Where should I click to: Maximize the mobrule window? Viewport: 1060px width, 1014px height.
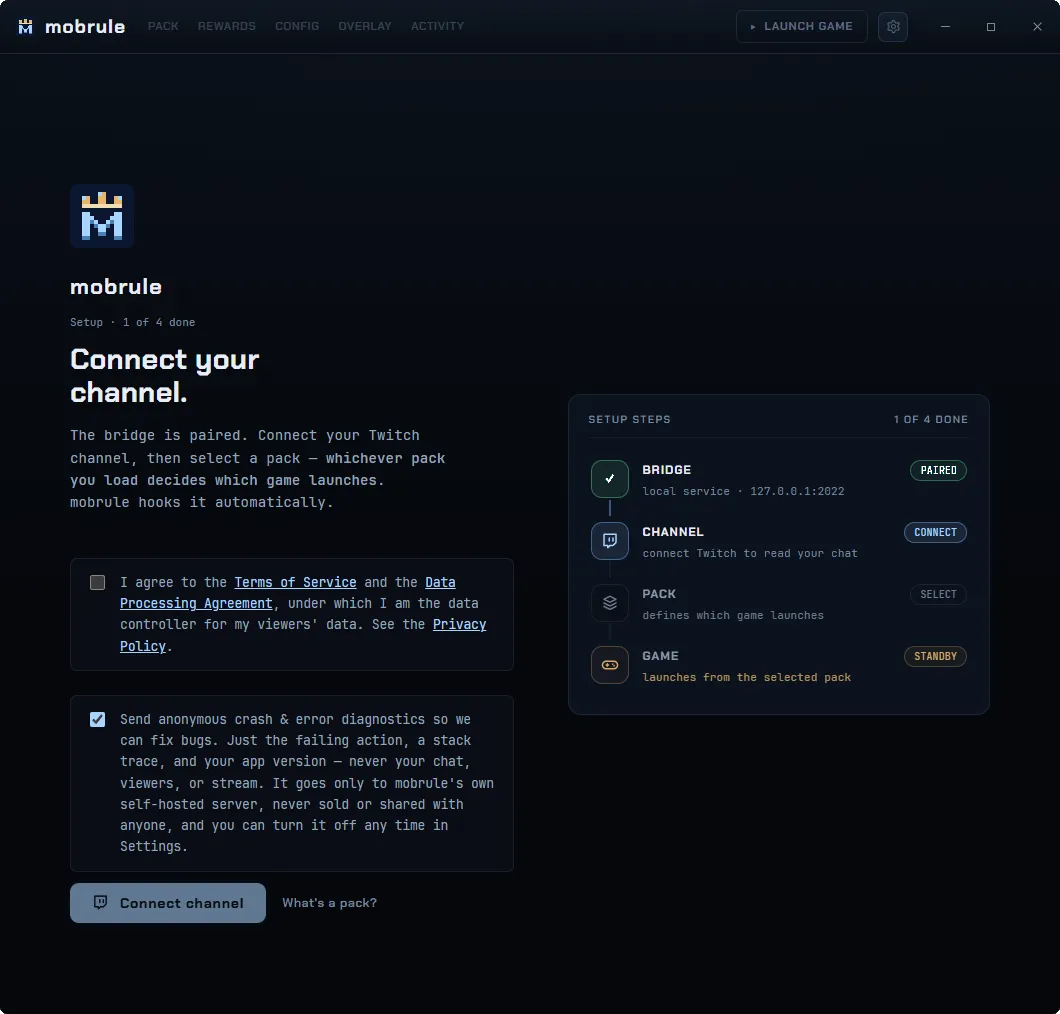pyautogui.click(x=991, y=26)
